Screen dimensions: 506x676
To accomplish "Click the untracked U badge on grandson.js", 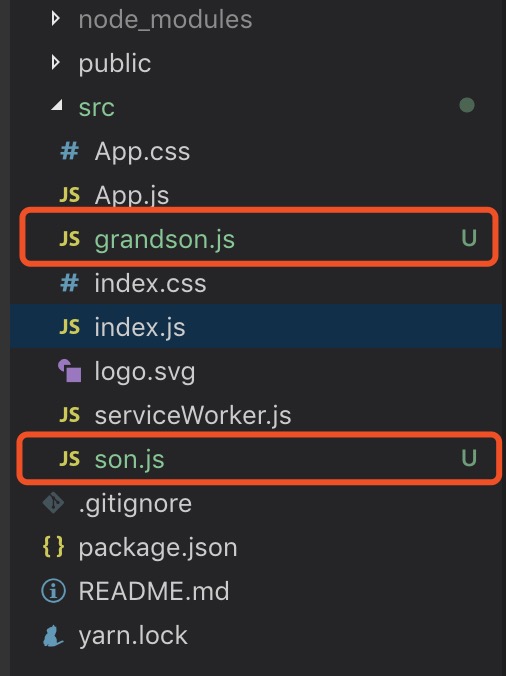I will [x=469, y=238].
